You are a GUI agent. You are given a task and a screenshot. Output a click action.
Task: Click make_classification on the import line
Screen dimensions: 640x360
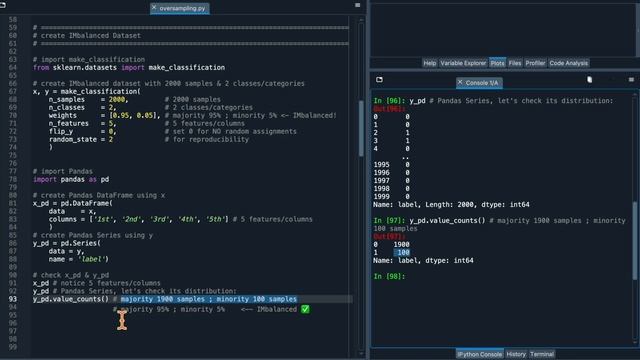coord(187,67)
